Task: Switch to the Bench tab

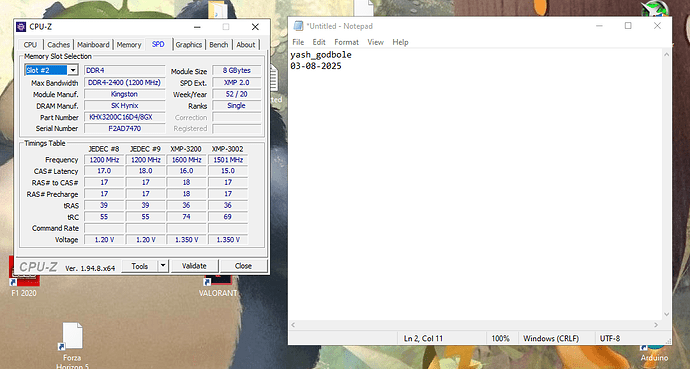Action: tap(219, 44)
